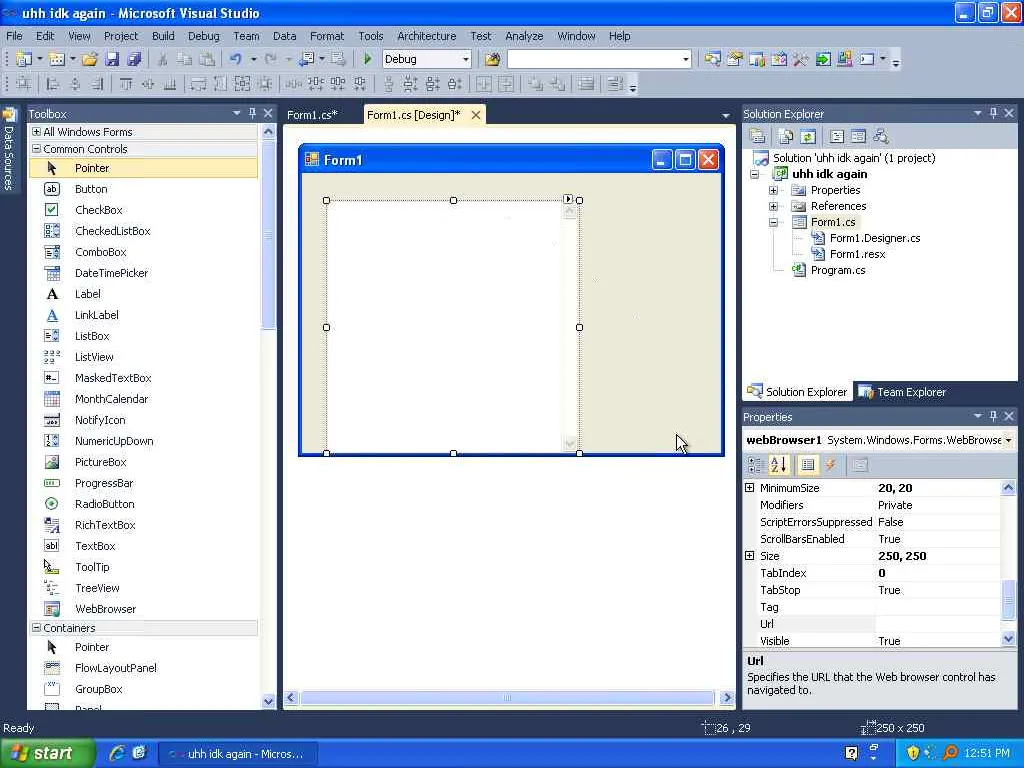Image resolution: width=1024 pixels, height=768 pixels.
Task: Toggle auto-hide pin on Properties panel
Action: pyautogui.click(x=993, y=416)
